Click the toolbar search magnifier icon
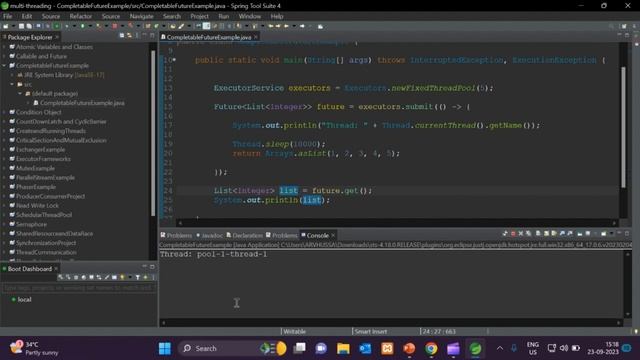Screen dimensions: 640x360 [611, 26]
